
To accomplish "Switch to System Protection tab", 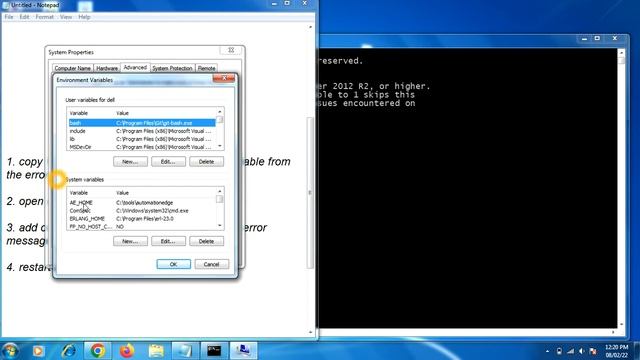I will (x=172, y=68).
